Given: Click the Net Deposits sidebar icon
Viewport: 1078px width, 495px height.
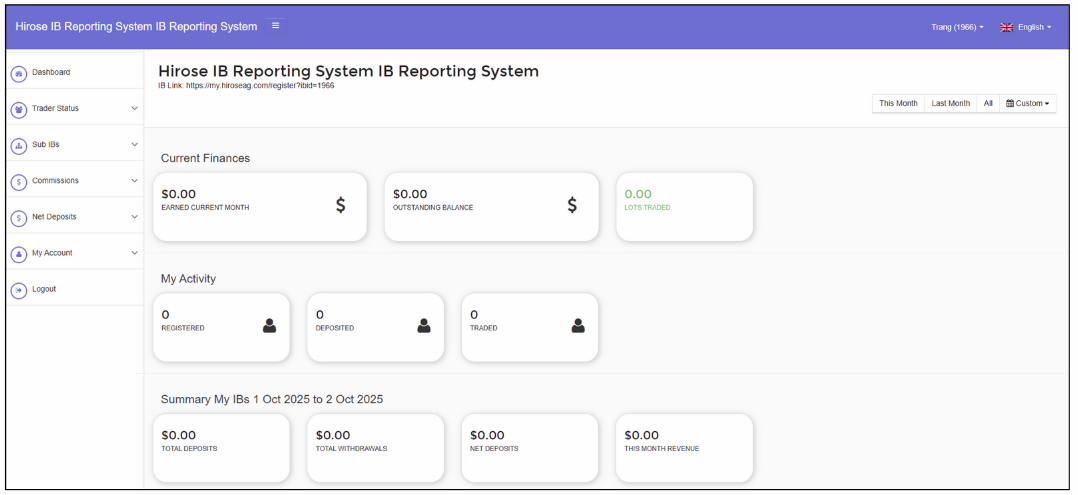Looking at the screenshot, I should (18, 217).
